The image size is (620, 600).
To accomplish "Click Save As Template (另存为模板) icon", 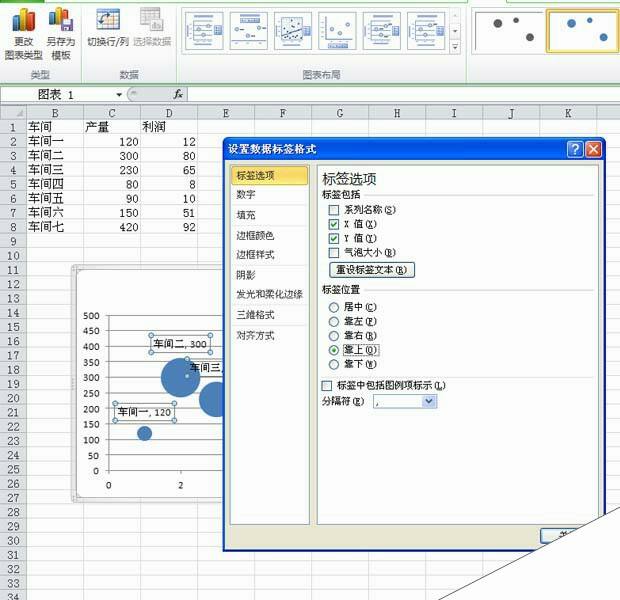I will [x=60, y=34].
